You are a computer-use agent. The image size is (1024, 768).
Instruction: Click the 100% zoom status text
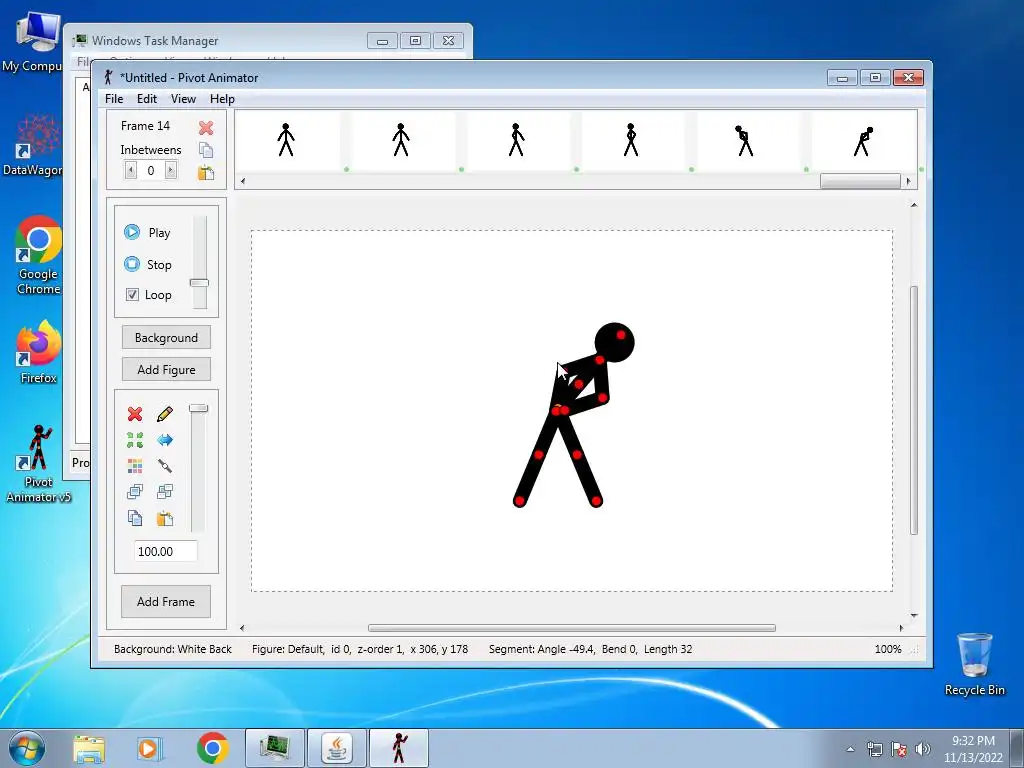pos(888,649)
